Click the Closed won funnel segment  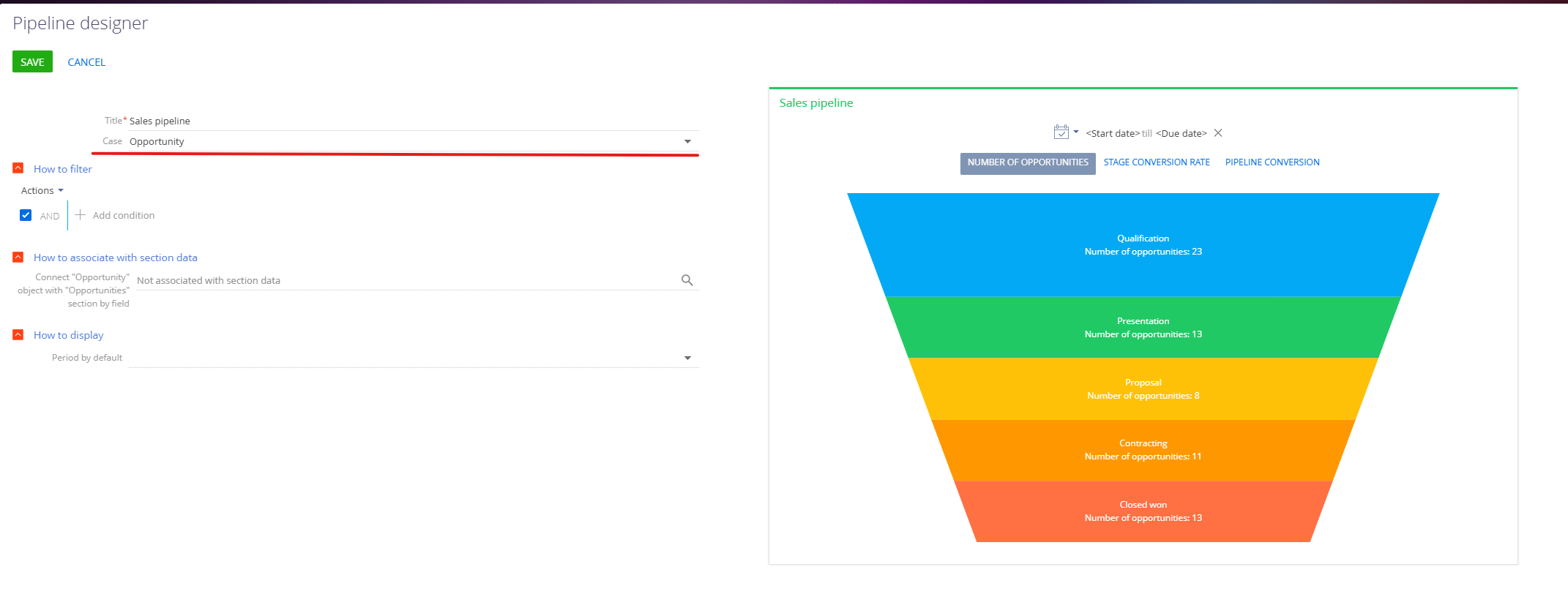pyautogui.click(x=1143, y=511)
